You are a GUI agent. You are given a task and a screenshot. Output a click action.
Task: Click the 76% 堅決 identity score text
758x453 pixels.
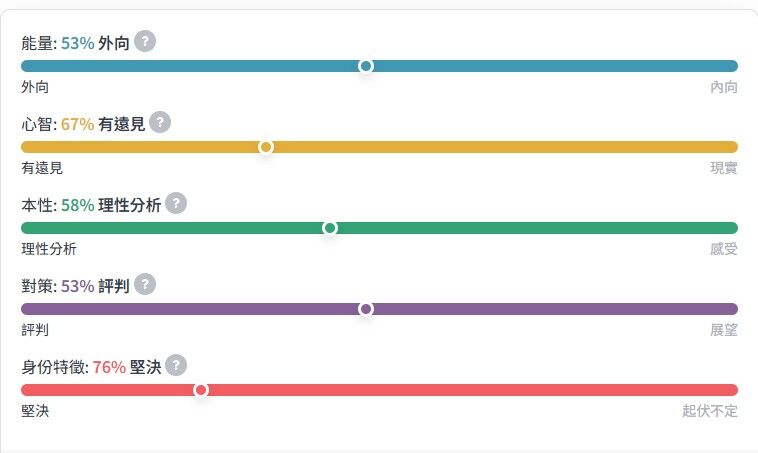[127, 367]
